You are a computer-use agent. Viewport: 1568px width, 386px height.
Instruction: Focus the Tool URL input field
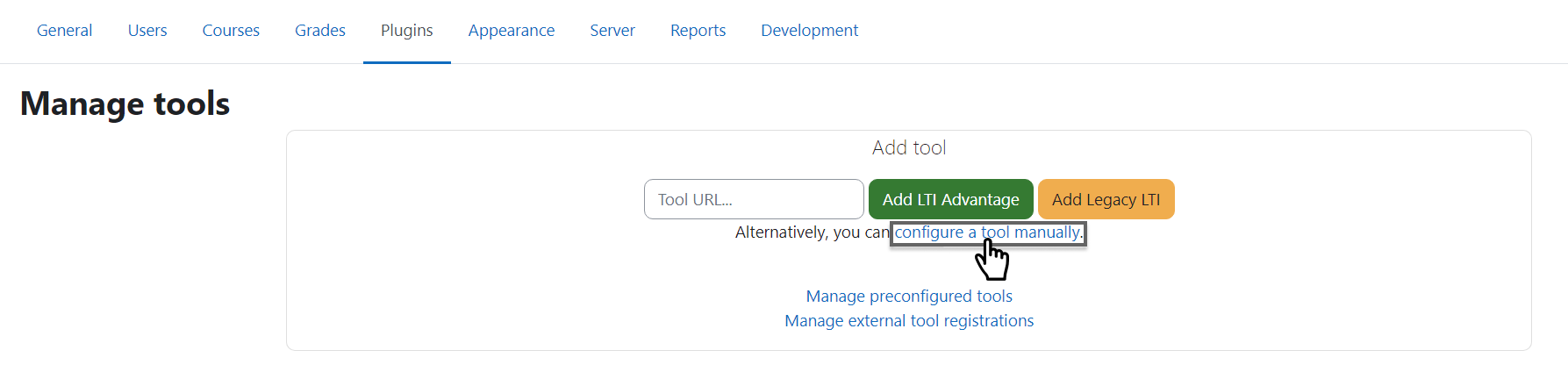[753, 199]
